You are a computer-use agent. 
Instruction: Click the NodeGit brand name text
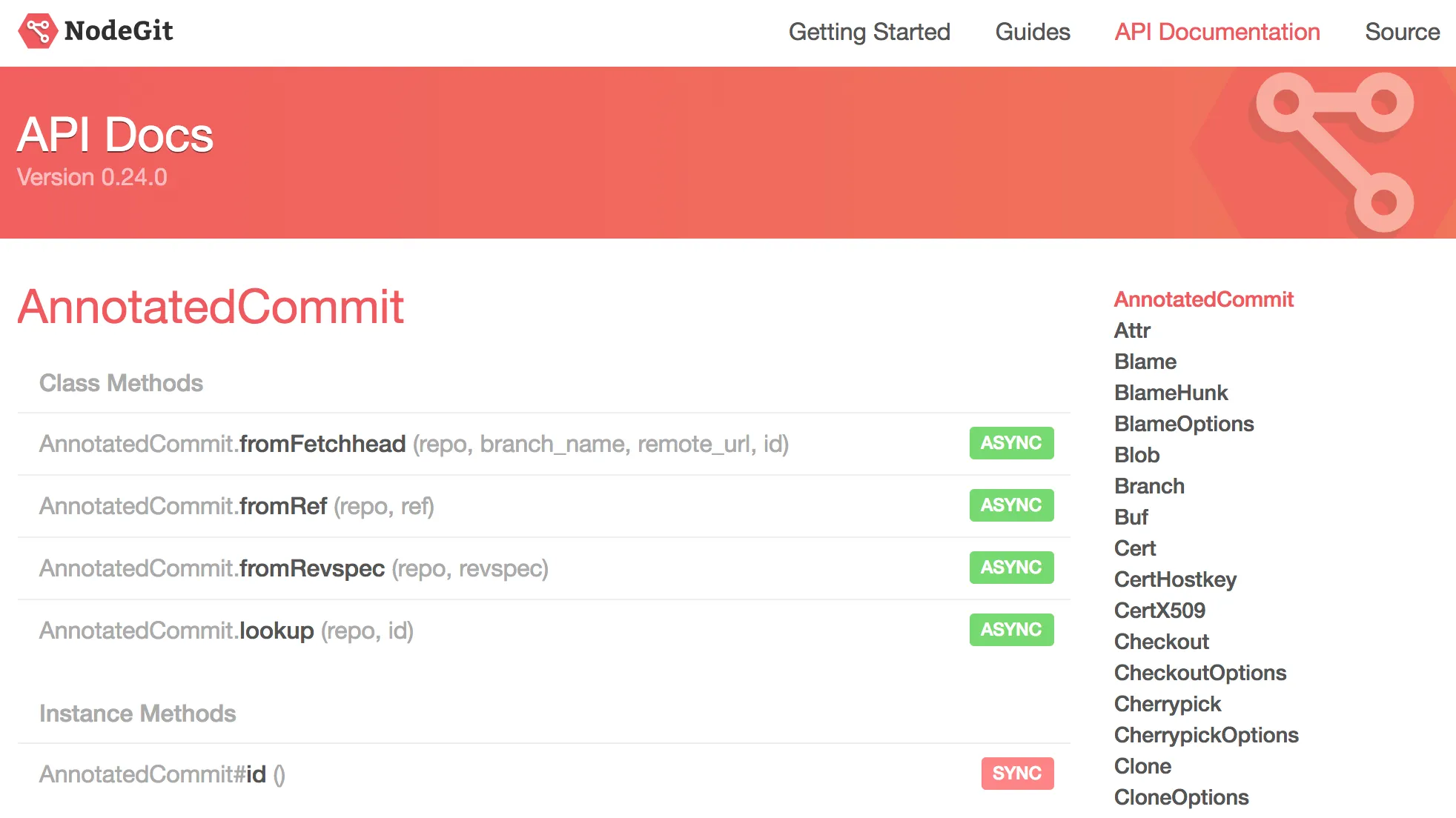click(119, 31)
